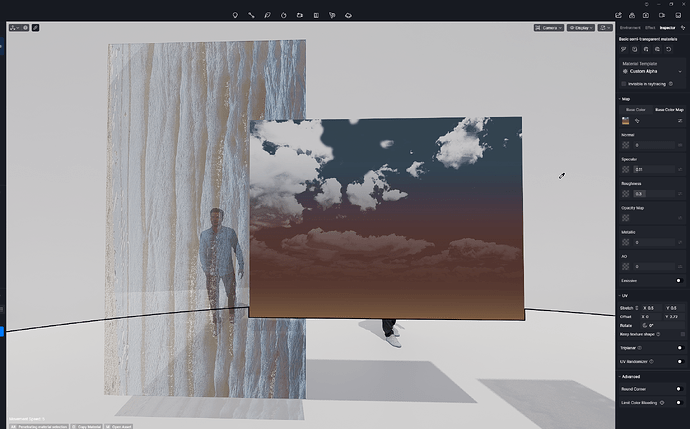Switch to the Environment tab
690x429 pixels.
click(x=630, y=28)
